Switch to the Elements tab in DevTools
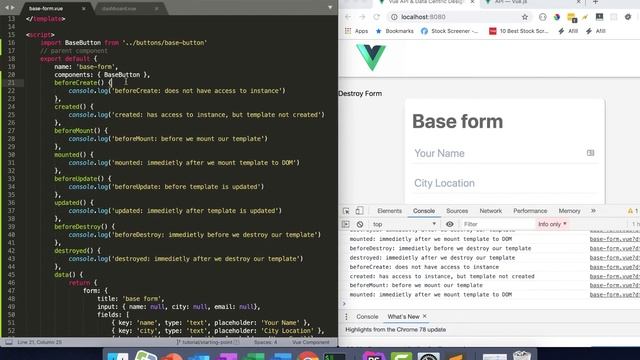The width and height of the screenshot is (640, 360). [389, 211]
